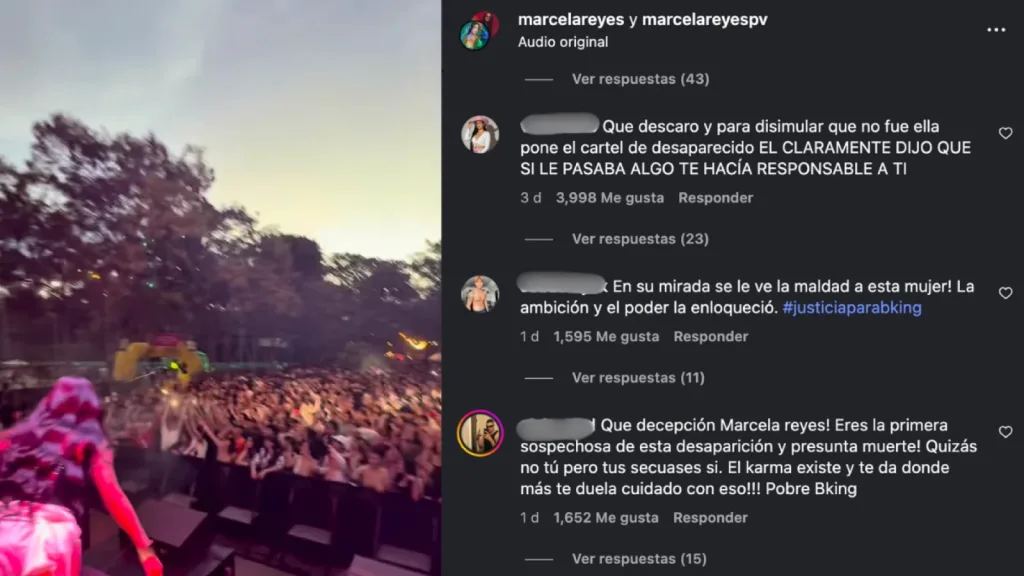
Task: Expand 'Ver respuestas (15)' replies
Action: click(639, 559)
